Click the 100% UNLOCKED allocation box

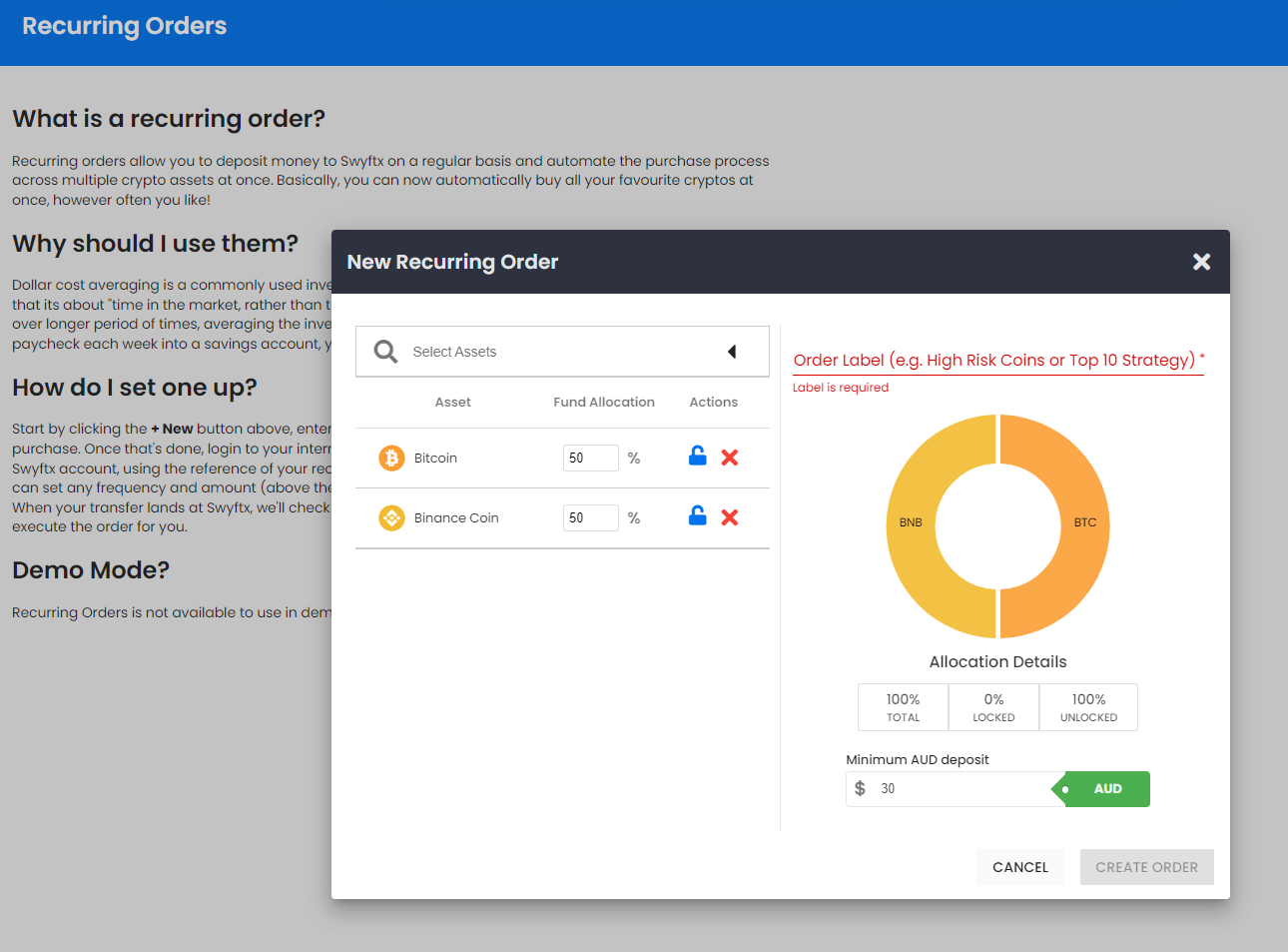(x=1088, y=707)
